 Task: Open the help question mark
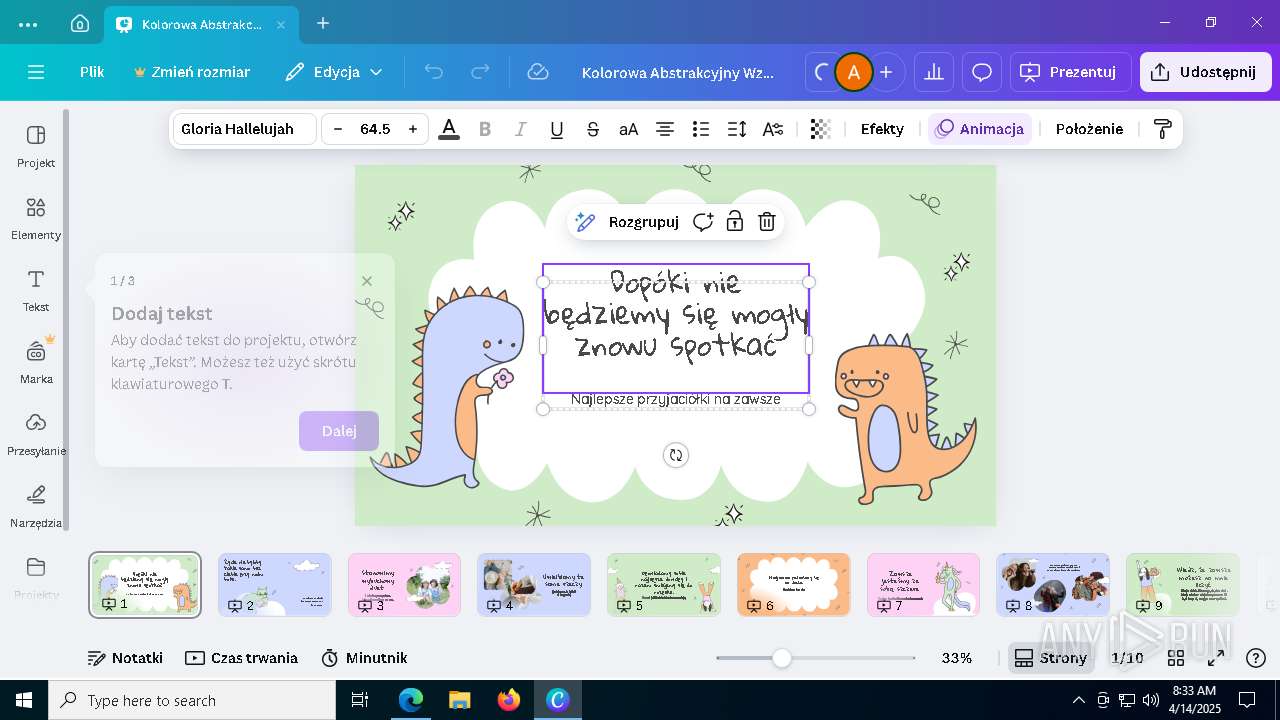[1257, 658]
